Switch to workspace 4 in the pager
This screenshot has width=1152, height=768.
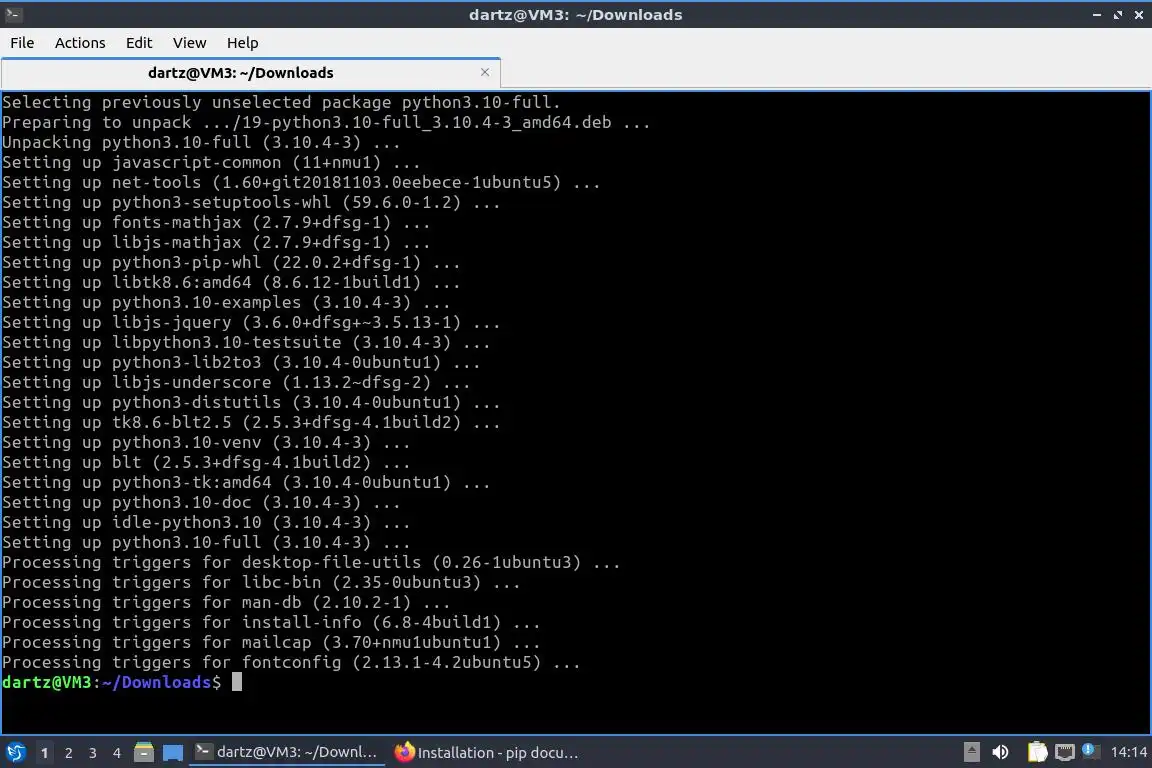point(117,753)
